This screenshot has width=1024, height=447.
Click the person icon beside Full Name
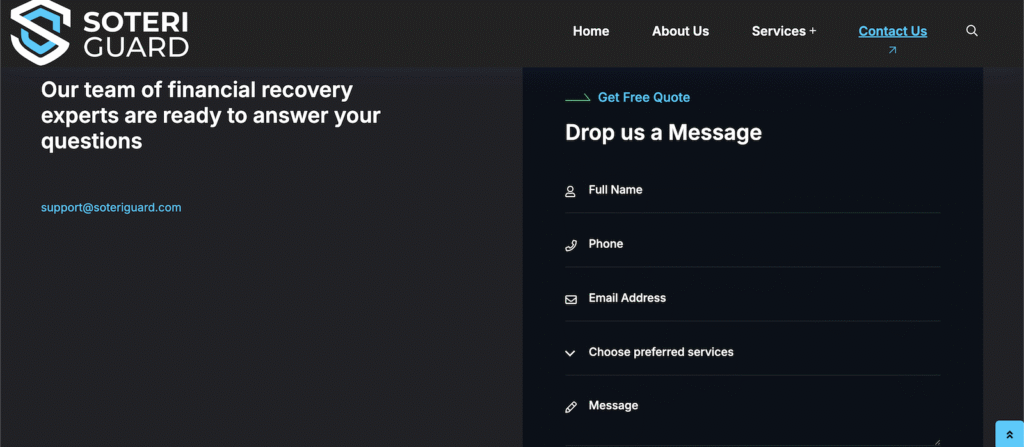tap(571, 191)
